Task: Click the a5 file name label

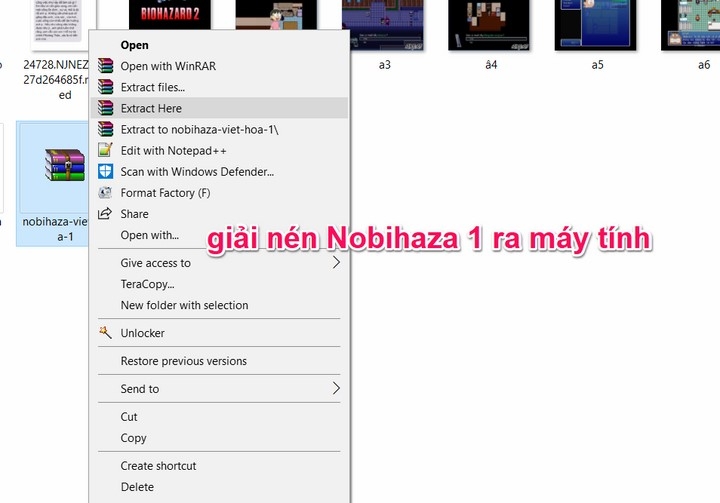Action: (597, 65)
